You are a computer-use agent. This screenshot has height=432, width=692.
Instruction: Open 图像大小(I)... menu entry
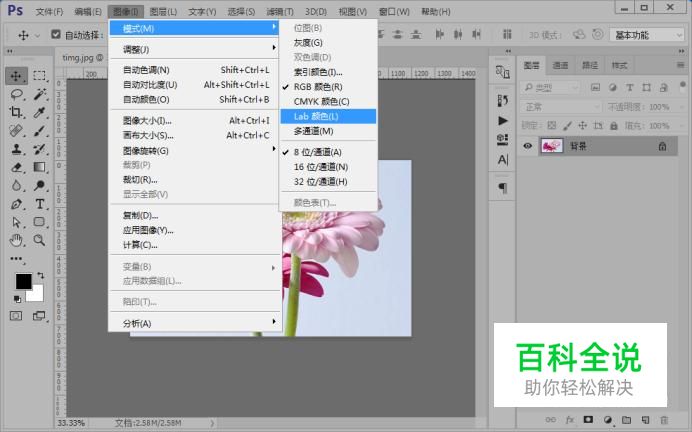tap(196, 120)
